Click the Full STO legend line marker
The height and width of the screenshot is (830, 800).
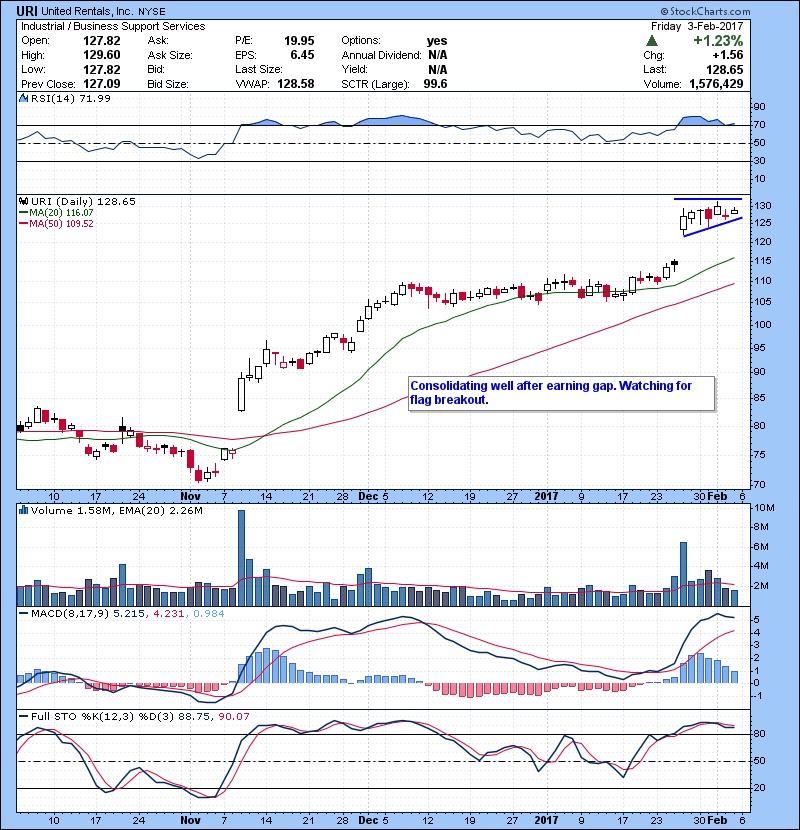pyautogui.click(x=23, y=717)
